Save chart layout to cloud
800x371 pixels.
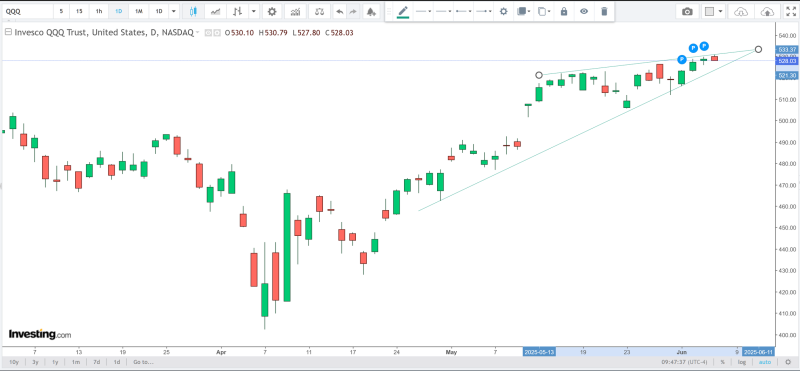pos(766,11)
